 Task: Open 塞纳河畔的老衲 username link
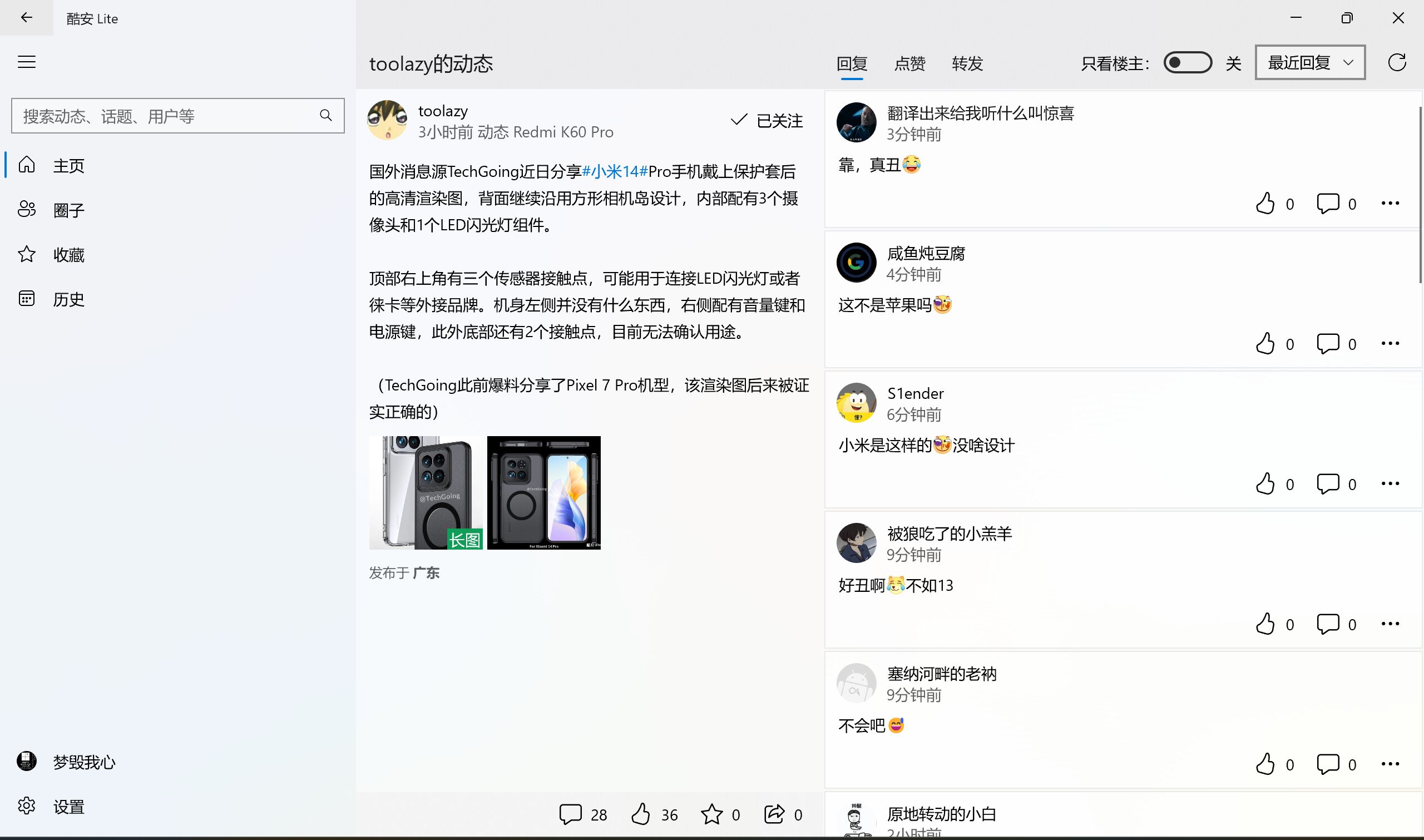coord(942,674)
